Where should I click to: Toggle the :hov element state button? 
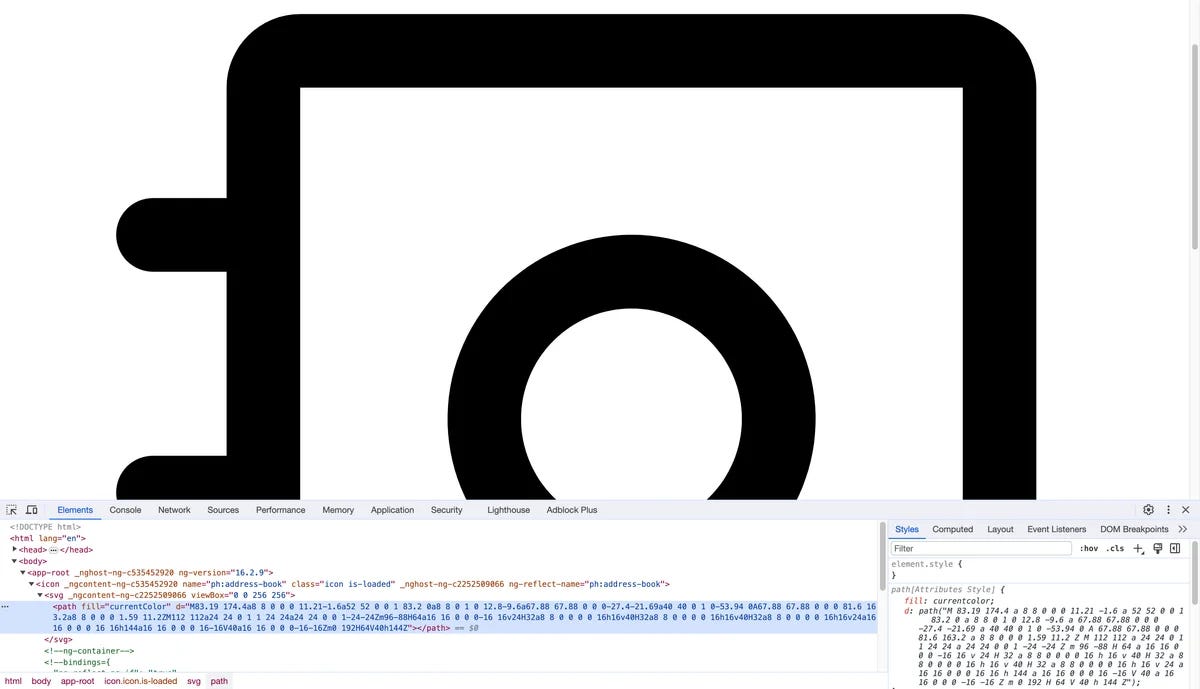(x=1088, y=548)
